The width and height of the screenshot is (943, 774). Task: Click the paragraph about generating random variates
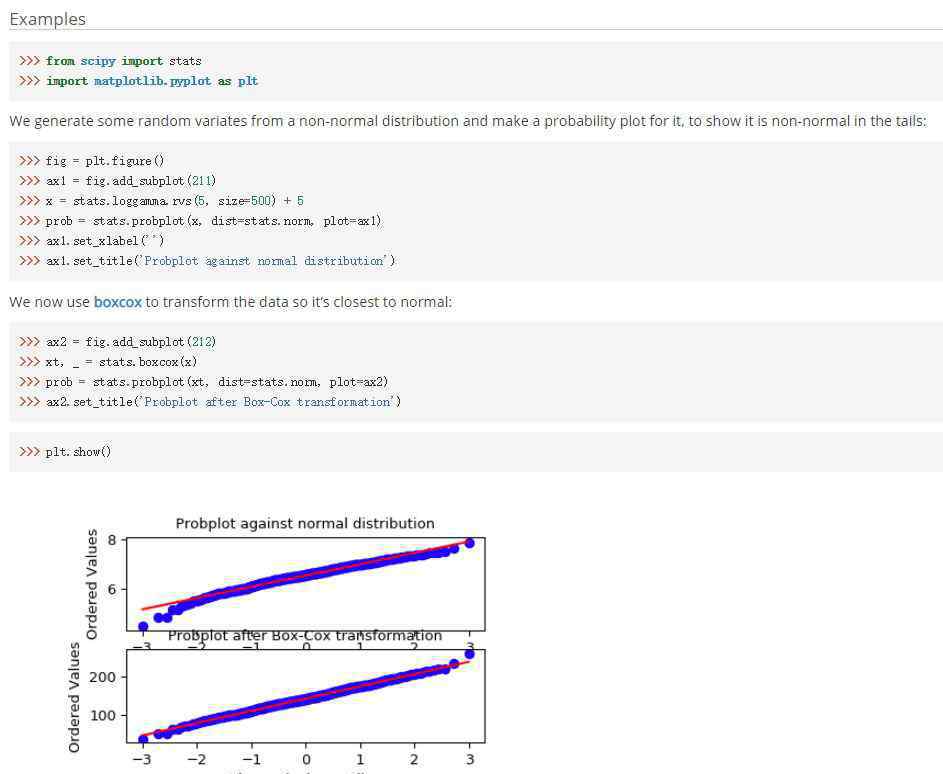click(x=467, y=121)
